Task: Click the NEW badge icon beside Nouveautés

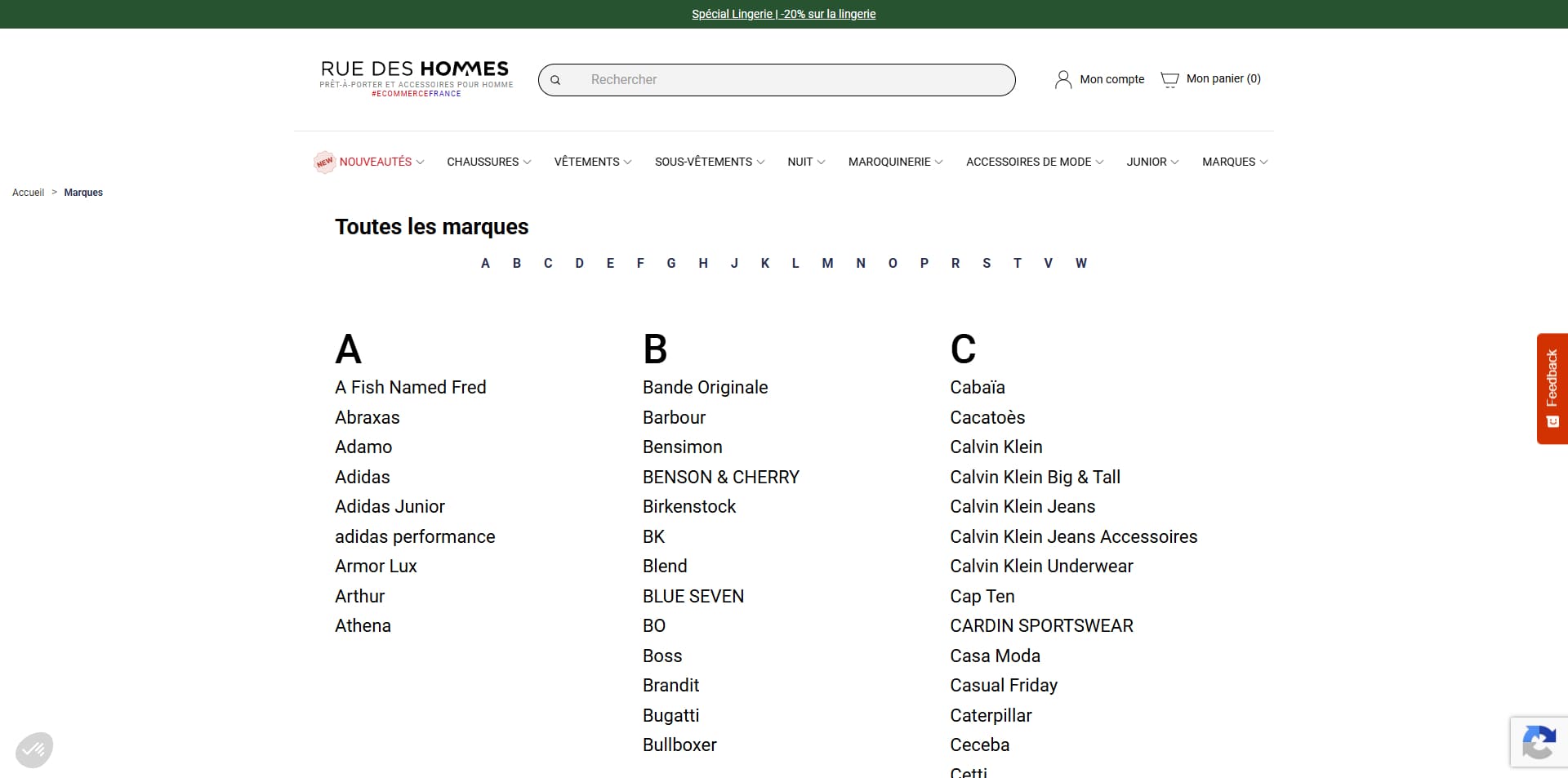Action: [324, 162]
